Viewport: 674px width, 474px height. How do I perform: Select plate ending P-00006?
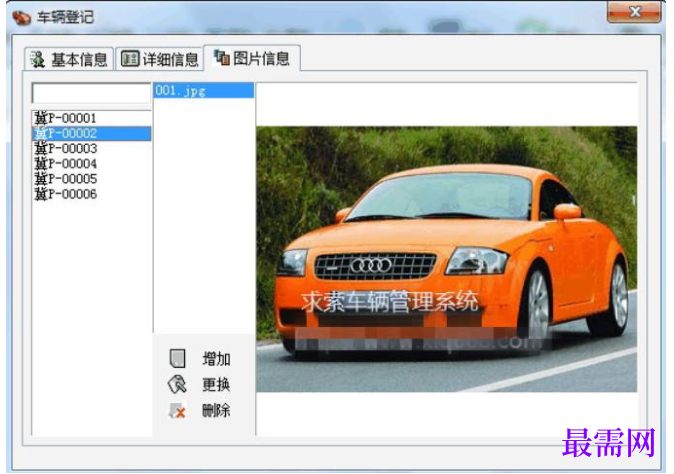[92, 194]
